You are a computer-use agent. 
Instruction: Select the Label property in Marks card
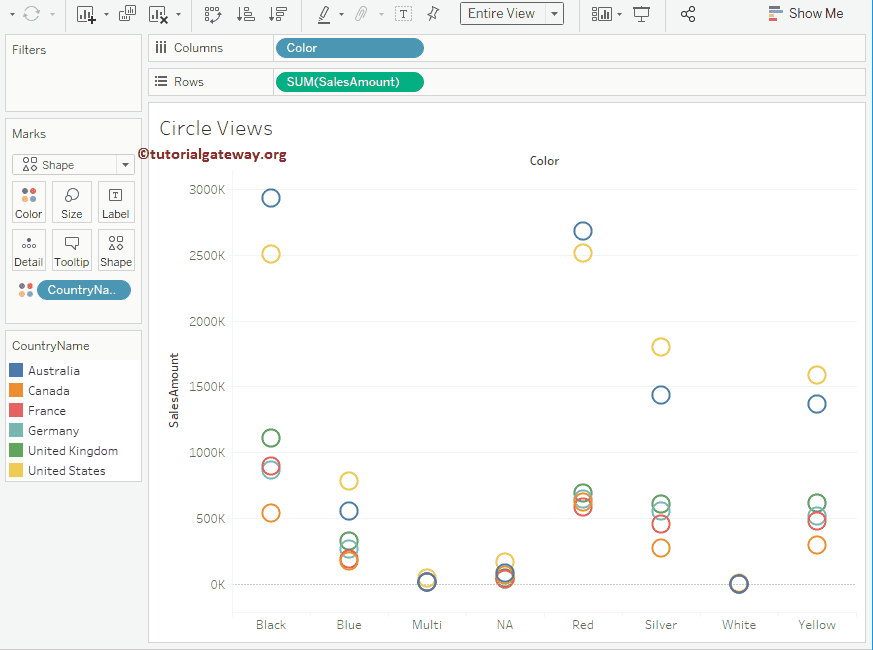click(115, 201)
